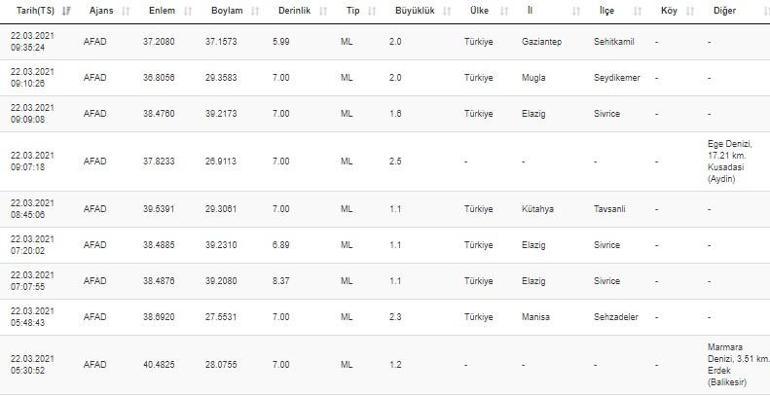
Task: Select the 09:09:08 Elazig Sivrice row
Action: point(385,113)
